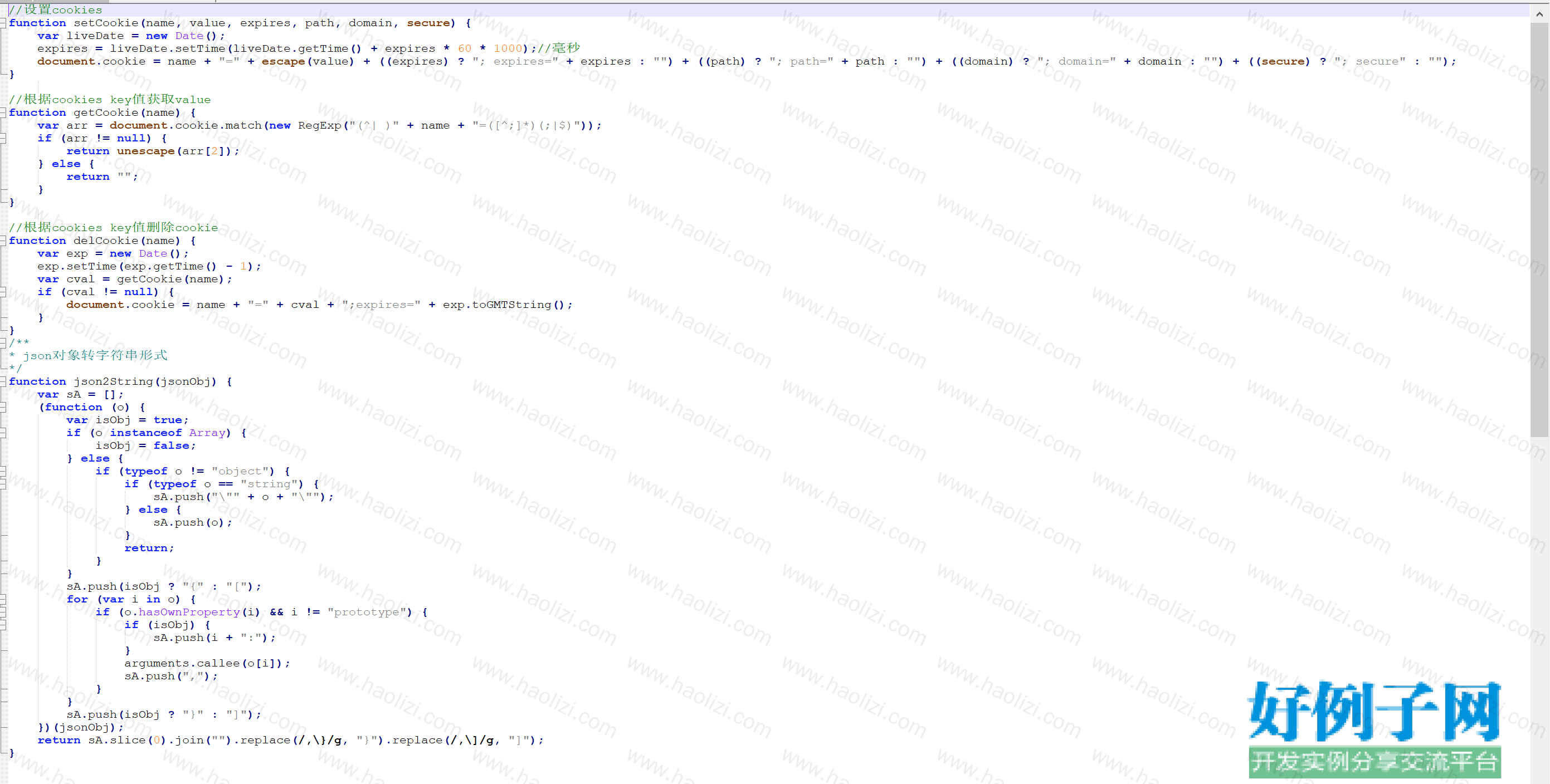Click the 'setCookie' function name
The width and height of the screenshot is (1550, 784).
click(x=106, y=23)
